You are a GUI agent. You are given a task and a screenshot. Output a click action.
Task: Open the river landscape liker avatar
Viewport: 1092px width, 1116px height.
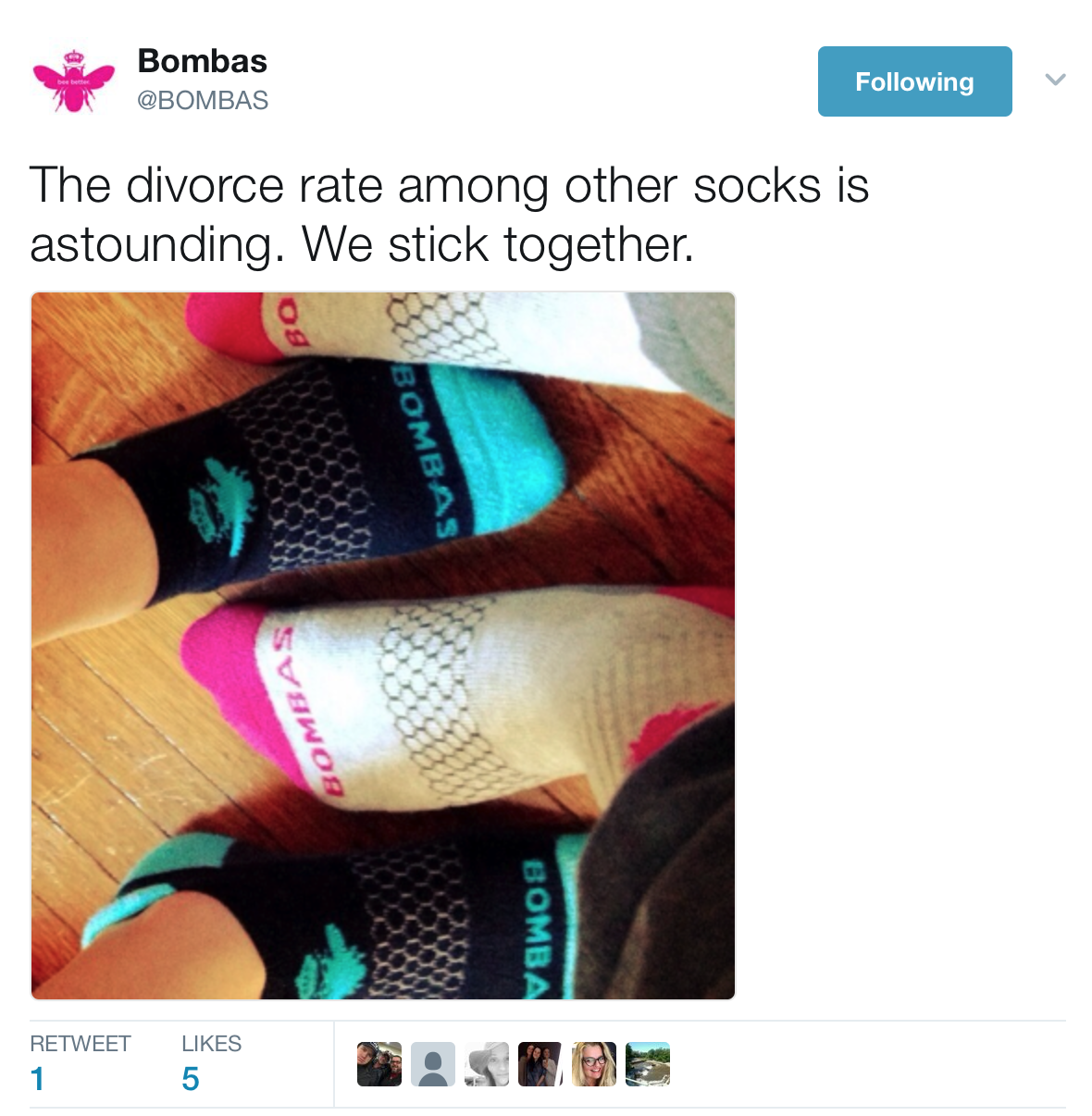[648, 1063]
